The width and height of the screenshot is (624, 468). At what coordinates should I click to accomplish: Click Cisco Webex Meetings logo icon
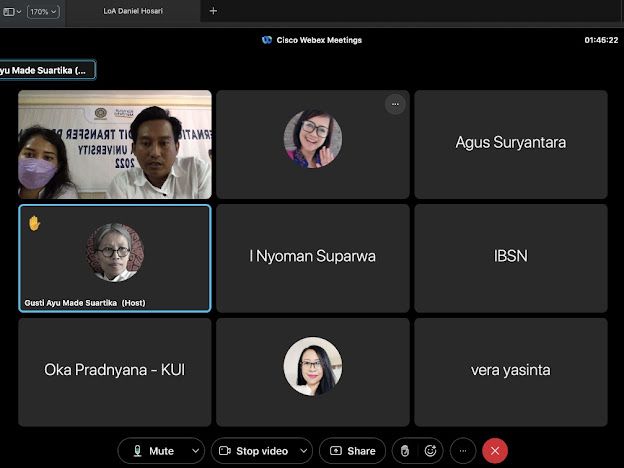267,40
